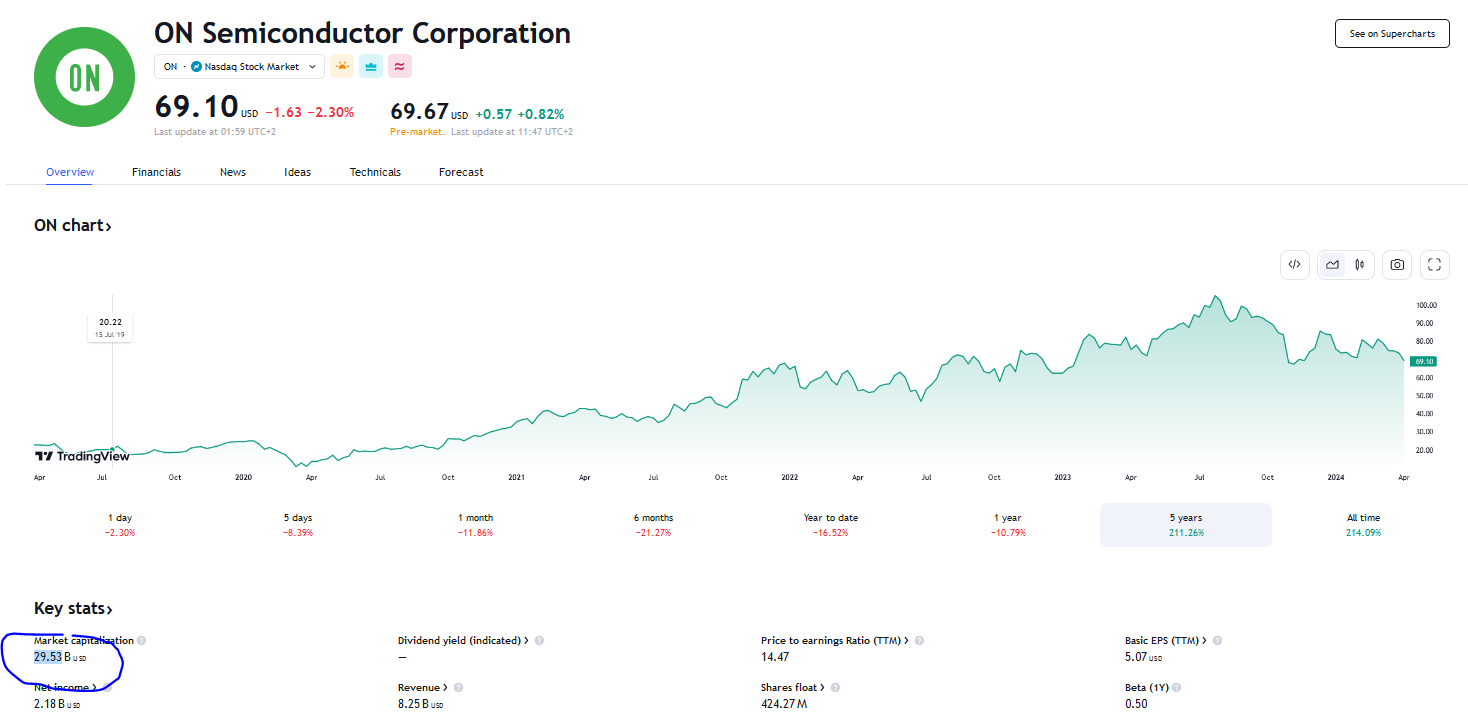Switch to the Forecast tab

pos(461,172)
